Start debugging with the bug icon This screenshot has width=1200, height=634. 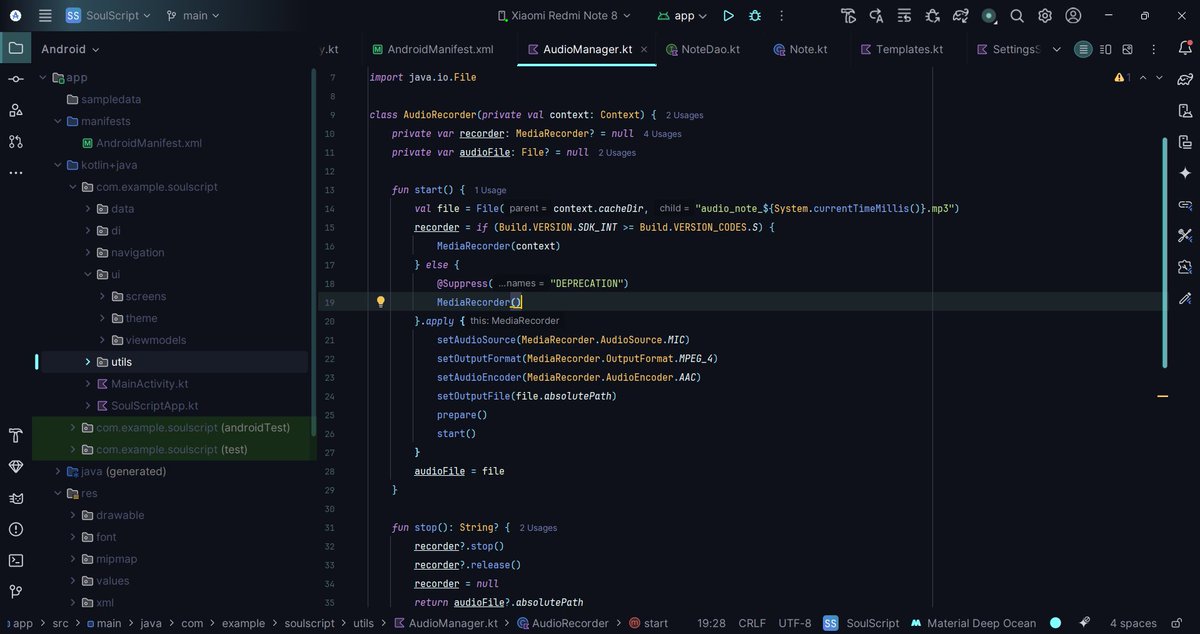pyautogui.click(x=755, y=15)
